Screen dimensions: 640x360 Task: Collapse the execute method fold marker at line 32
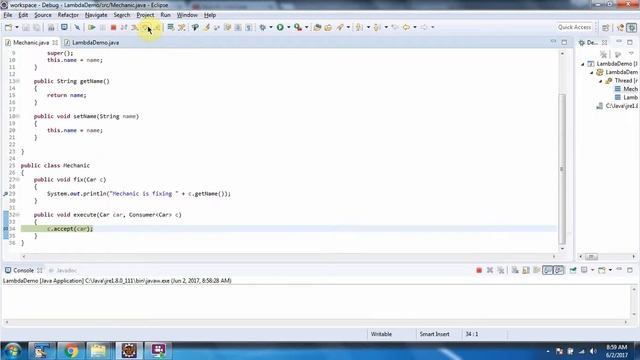pos(18,215)
